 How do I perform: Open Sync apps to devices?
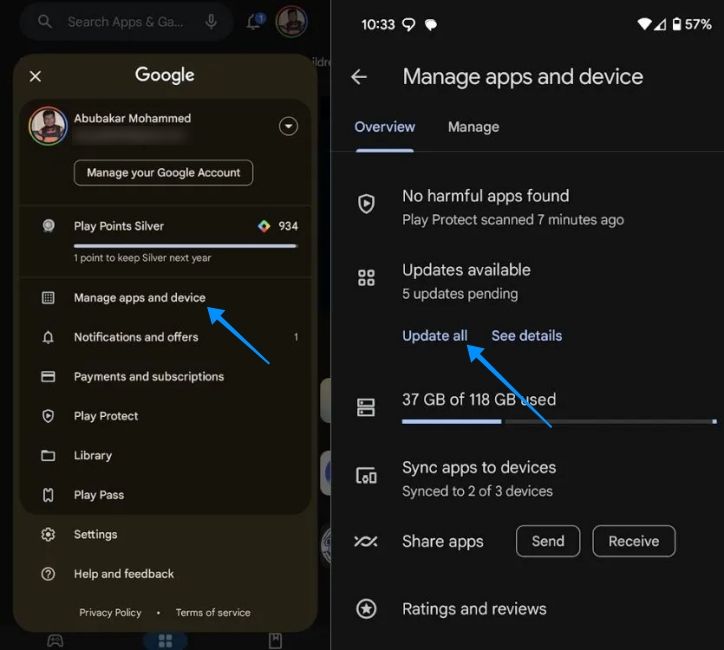(x=527, y=479)
